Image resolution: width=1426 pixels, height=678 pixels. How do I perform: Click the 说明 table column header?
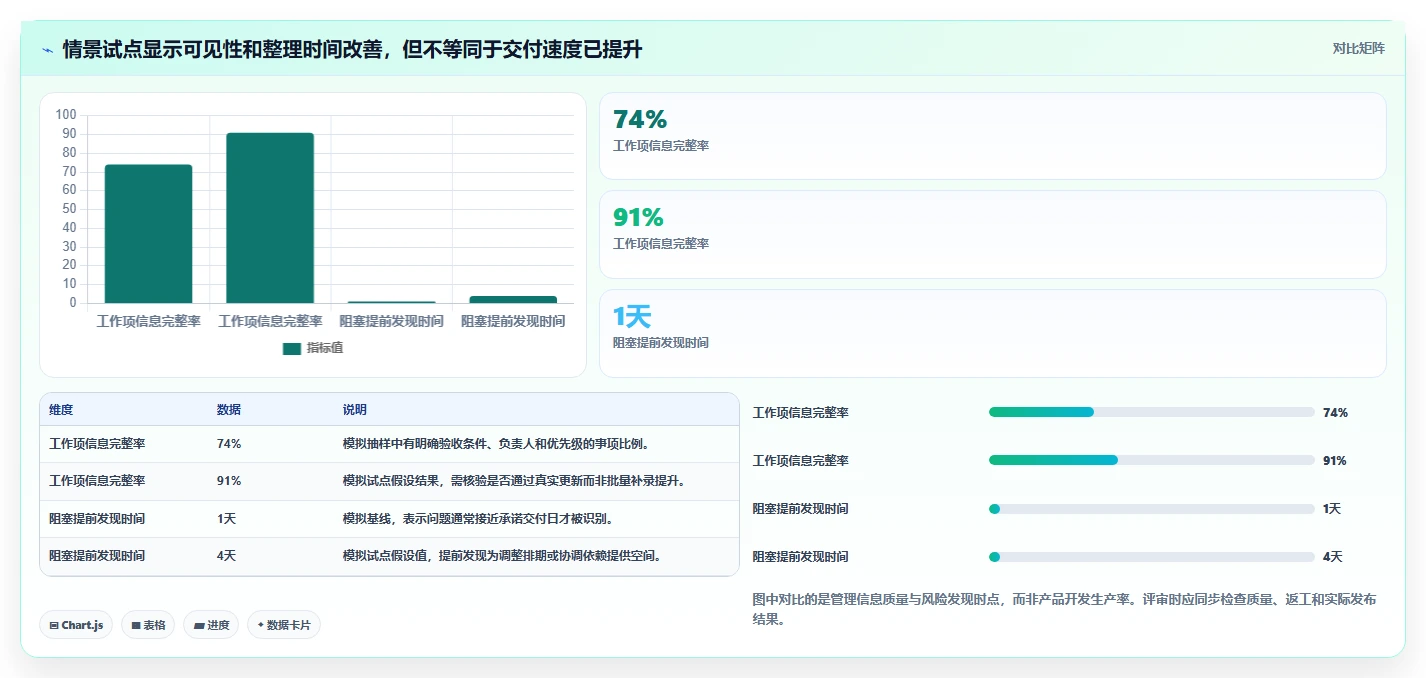(x=355, y=410)
